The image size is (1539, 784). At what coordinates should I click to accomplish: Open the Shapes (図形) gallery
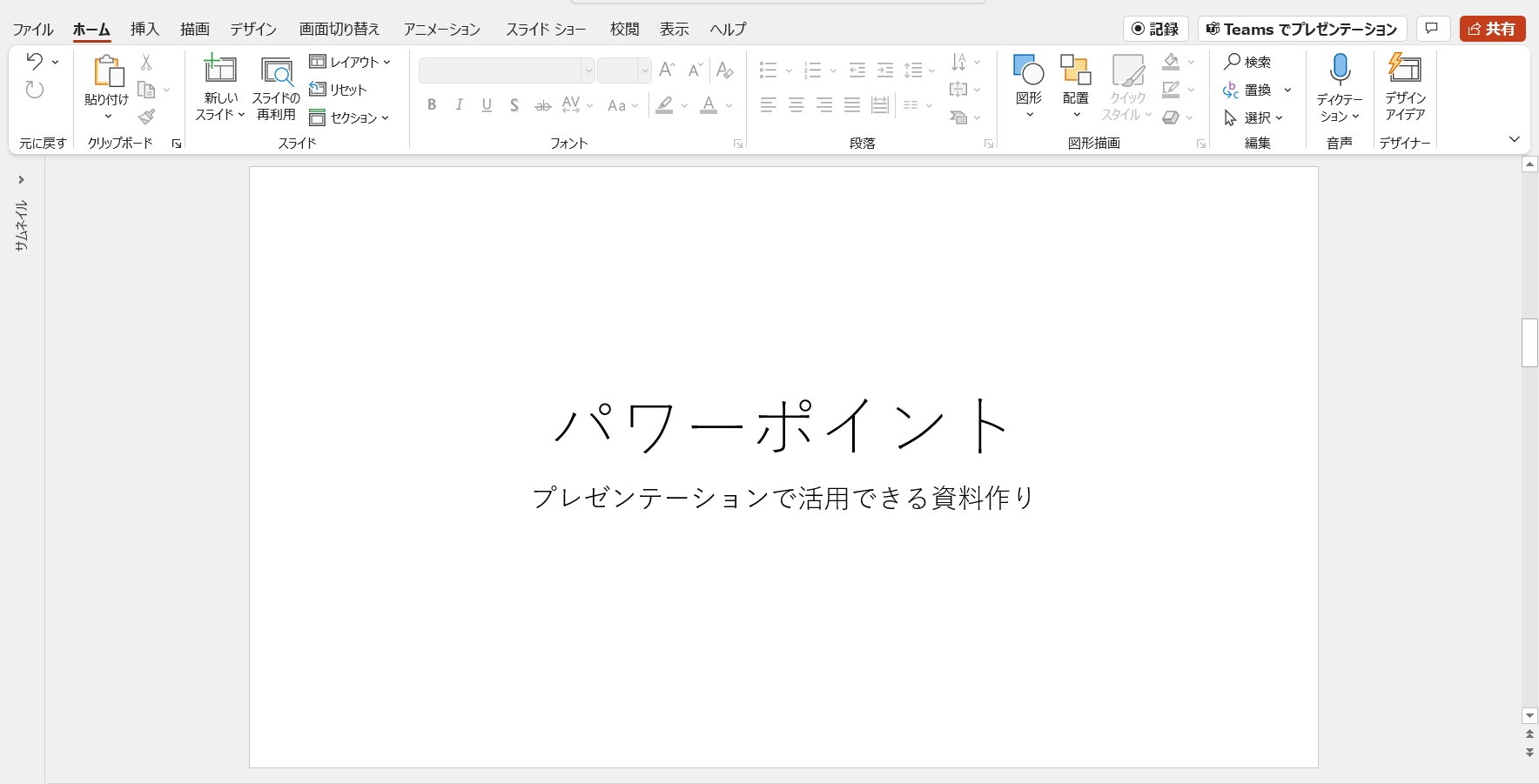click(1029, 86)
